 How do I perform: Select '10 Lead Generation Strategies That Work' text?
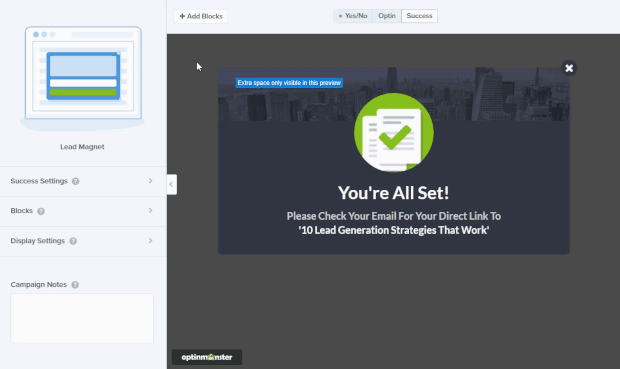click(x=394, y=230)
